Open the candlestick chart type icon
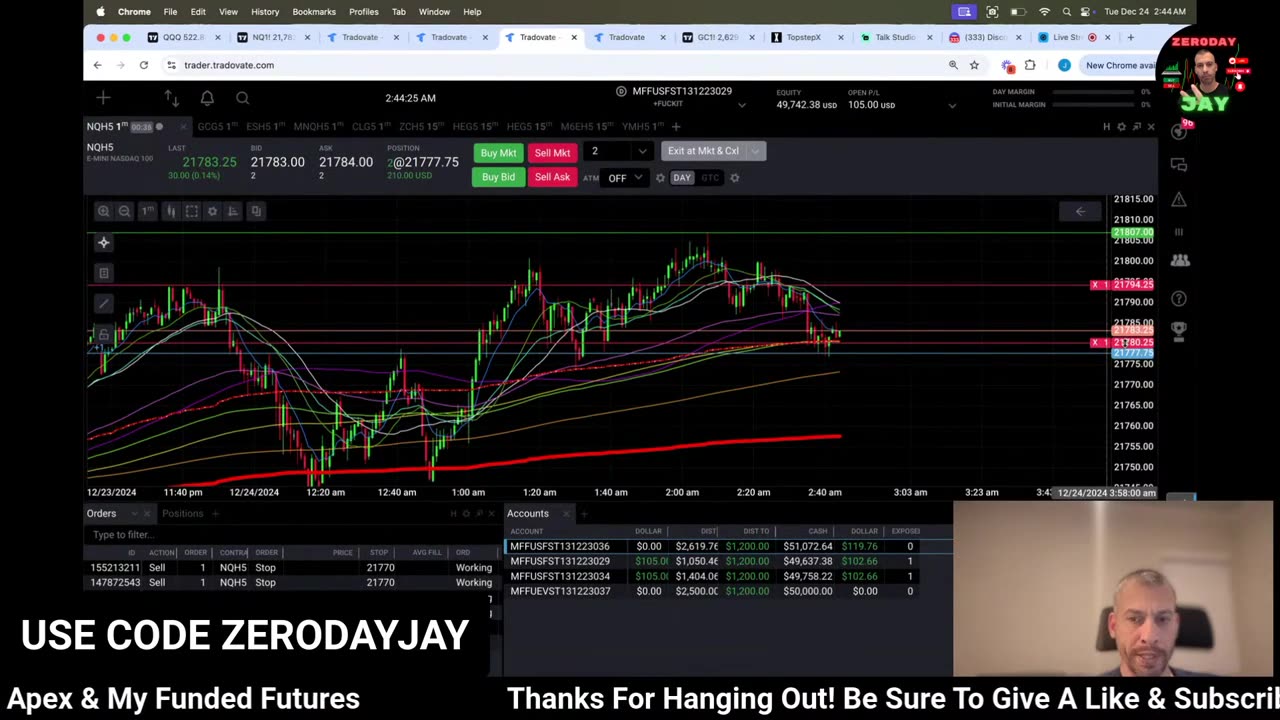The width and height of the screenshot is (1280, 720). pos(170,211)
